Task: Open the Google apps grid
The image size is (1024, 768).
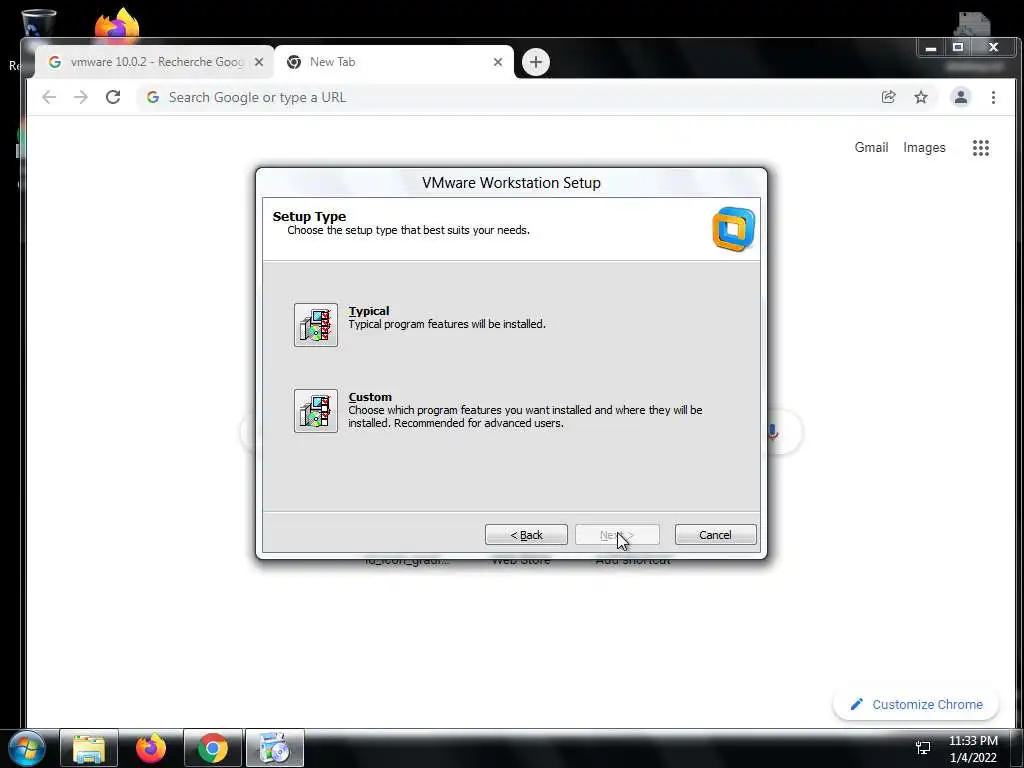Action: click(980, 148)
